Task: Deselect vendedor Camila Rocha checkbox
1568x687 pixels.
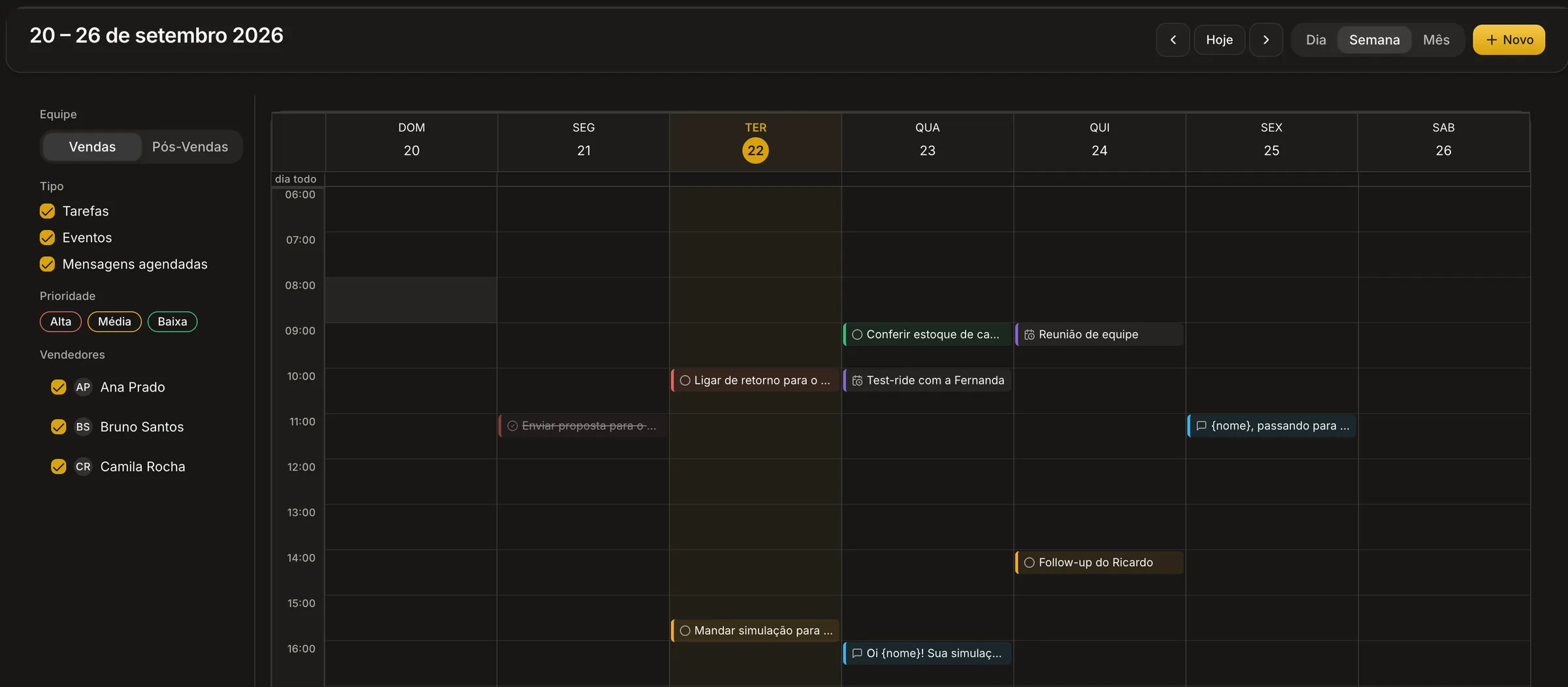Action: (59, 467)
